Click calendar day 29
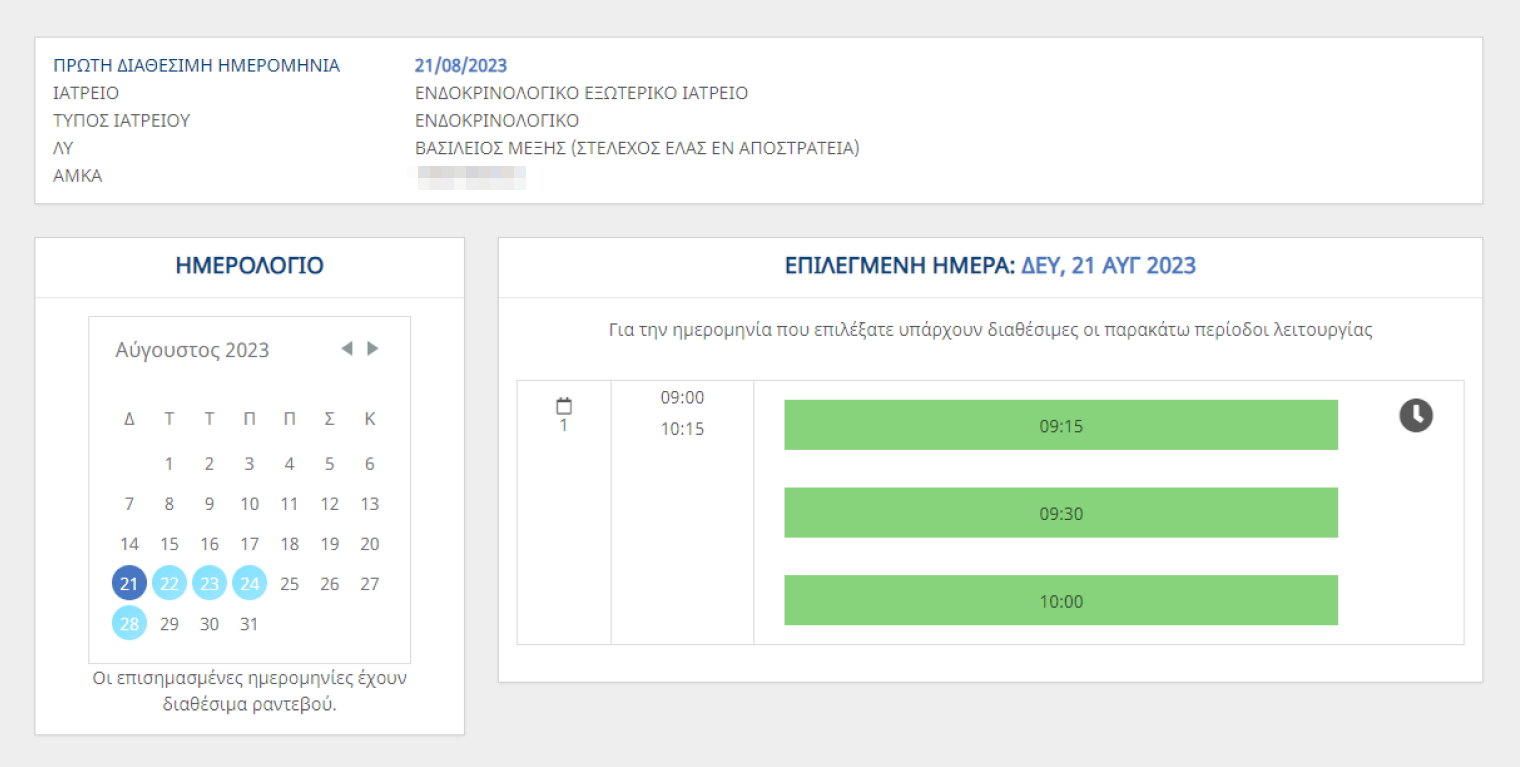 pos(169,623)
